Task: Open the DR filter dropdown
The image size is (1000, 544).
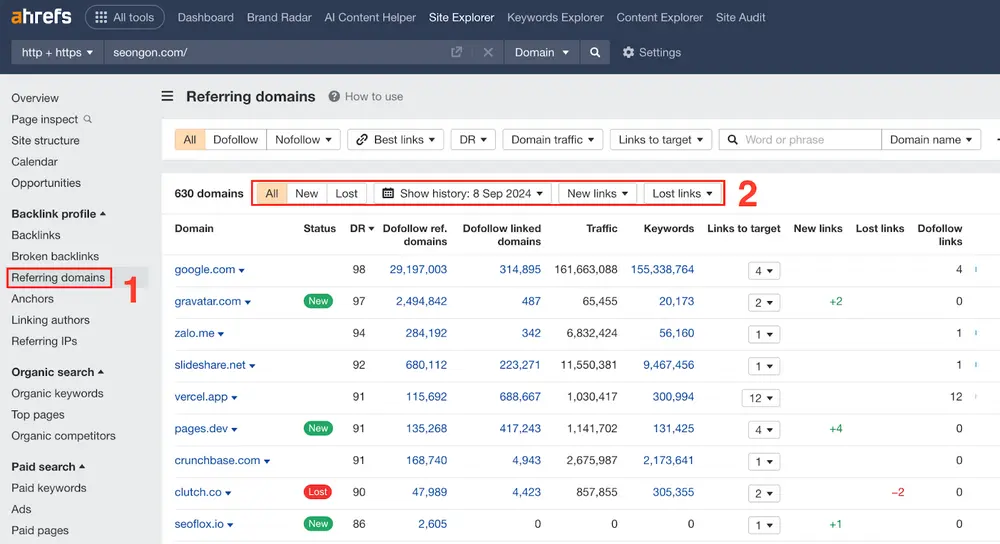Action: (x=473, y=140)
